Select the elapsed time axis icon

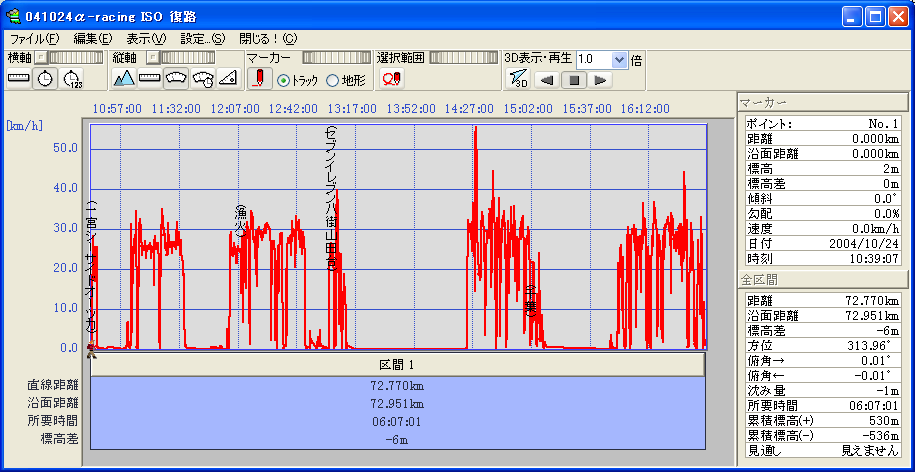click(72, 79)
